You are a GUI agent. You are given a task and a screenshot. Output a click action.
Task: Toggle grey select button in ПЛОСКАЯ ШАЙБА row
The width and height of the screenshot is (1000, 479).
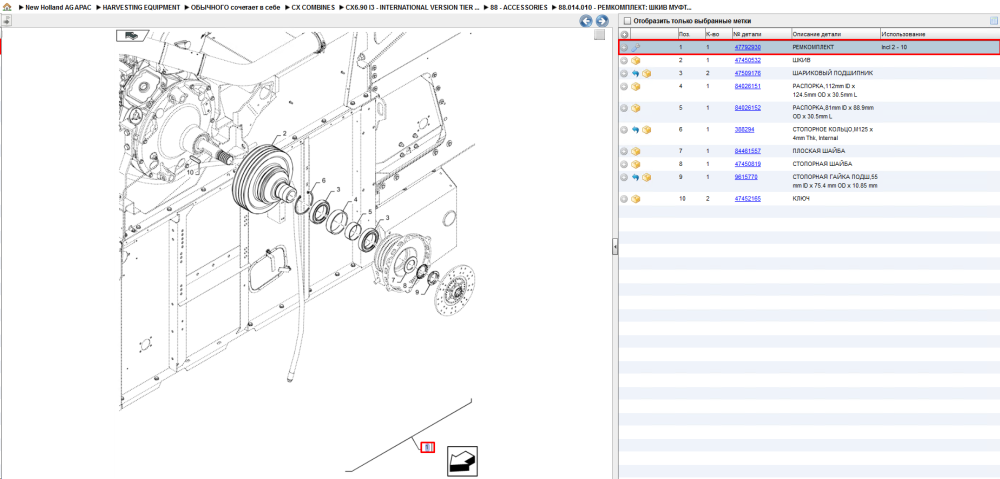click(625, 152)
